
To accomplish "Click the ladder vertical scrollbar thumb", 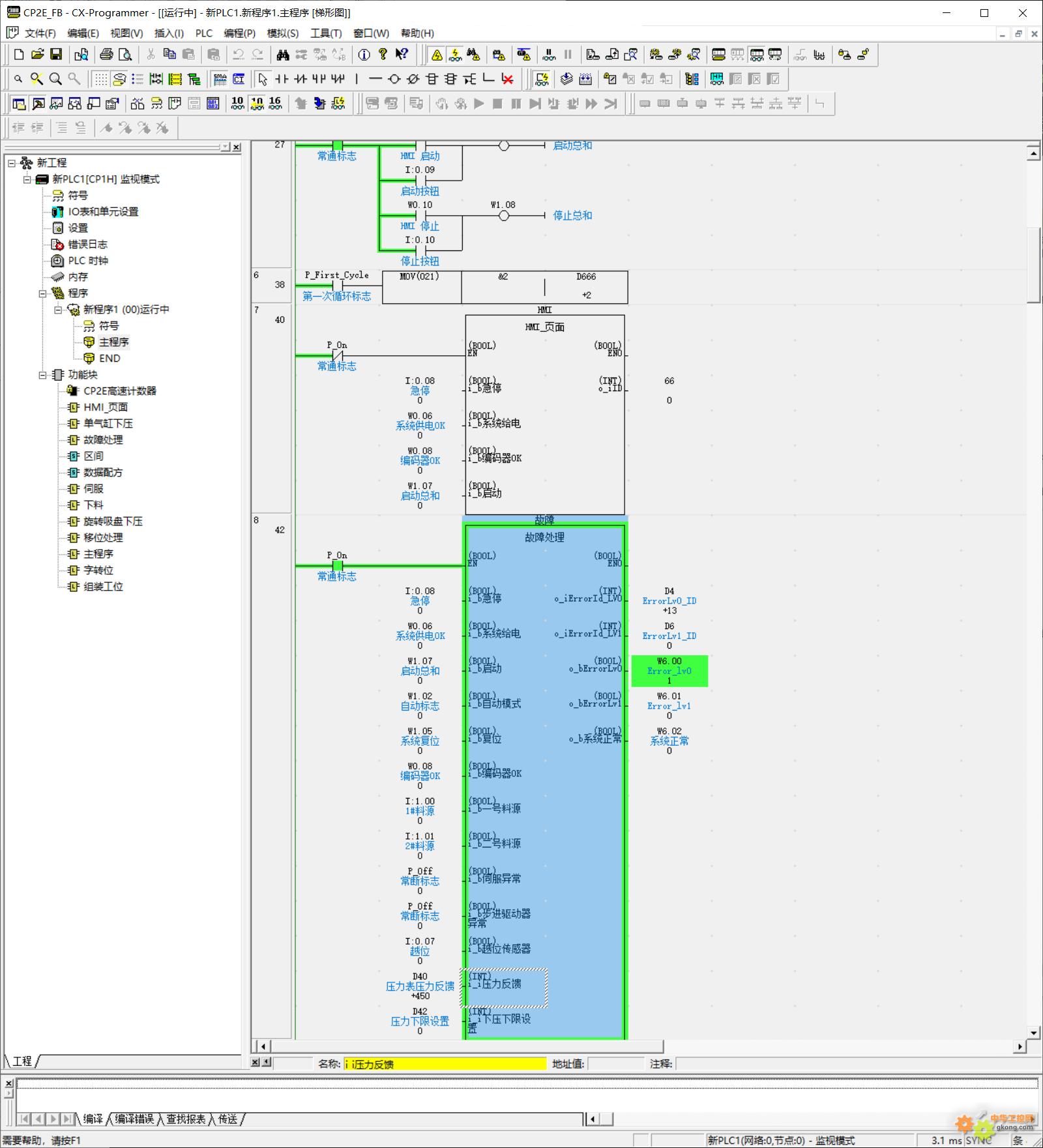I will coord(1033,265).
